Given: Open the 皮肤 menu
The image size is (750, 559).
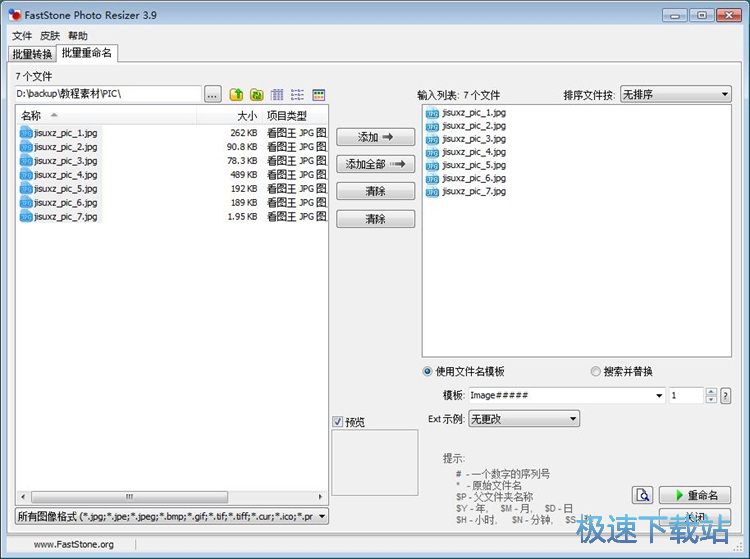Looking at the screenshot, I should [50, 36].
